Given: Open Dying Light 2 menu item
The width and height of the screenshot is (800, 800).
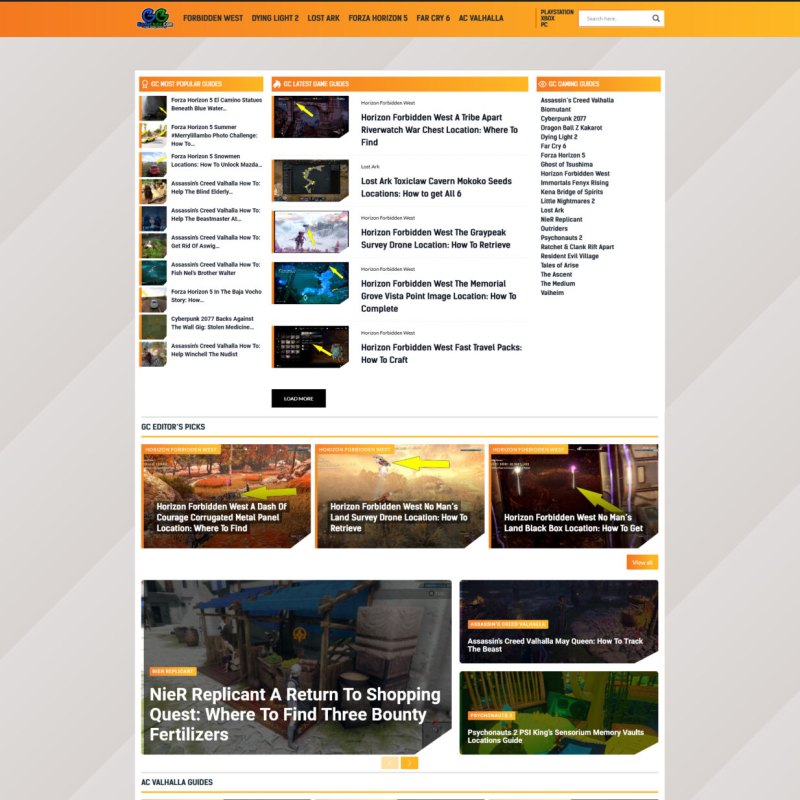Looking at the screenshot, I should [x=275, y=18].
